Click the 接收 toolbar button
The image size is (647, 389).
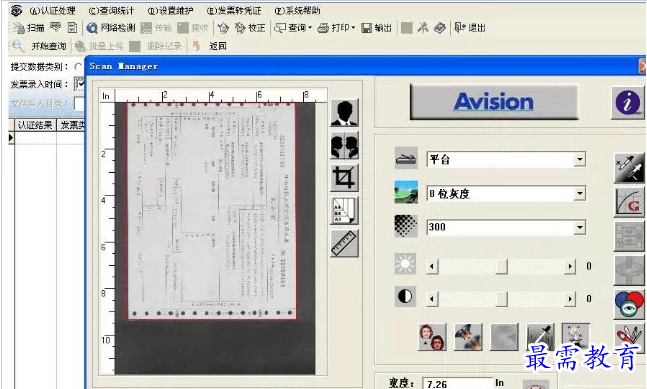193,28
